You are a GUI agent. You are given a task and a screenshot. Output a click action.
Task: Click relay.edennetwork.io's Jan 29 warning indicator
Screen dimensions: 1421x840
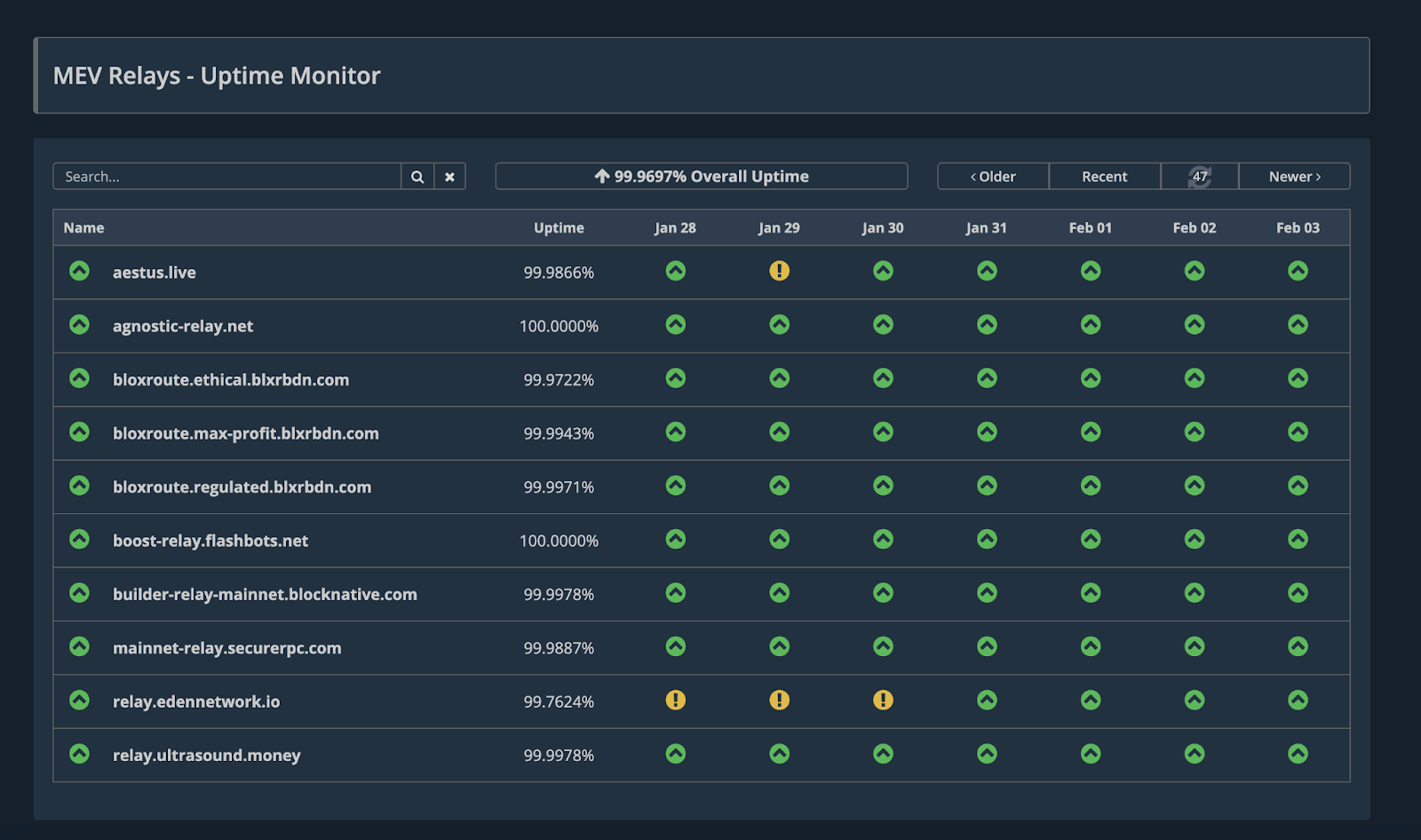(x=779, y=701)
